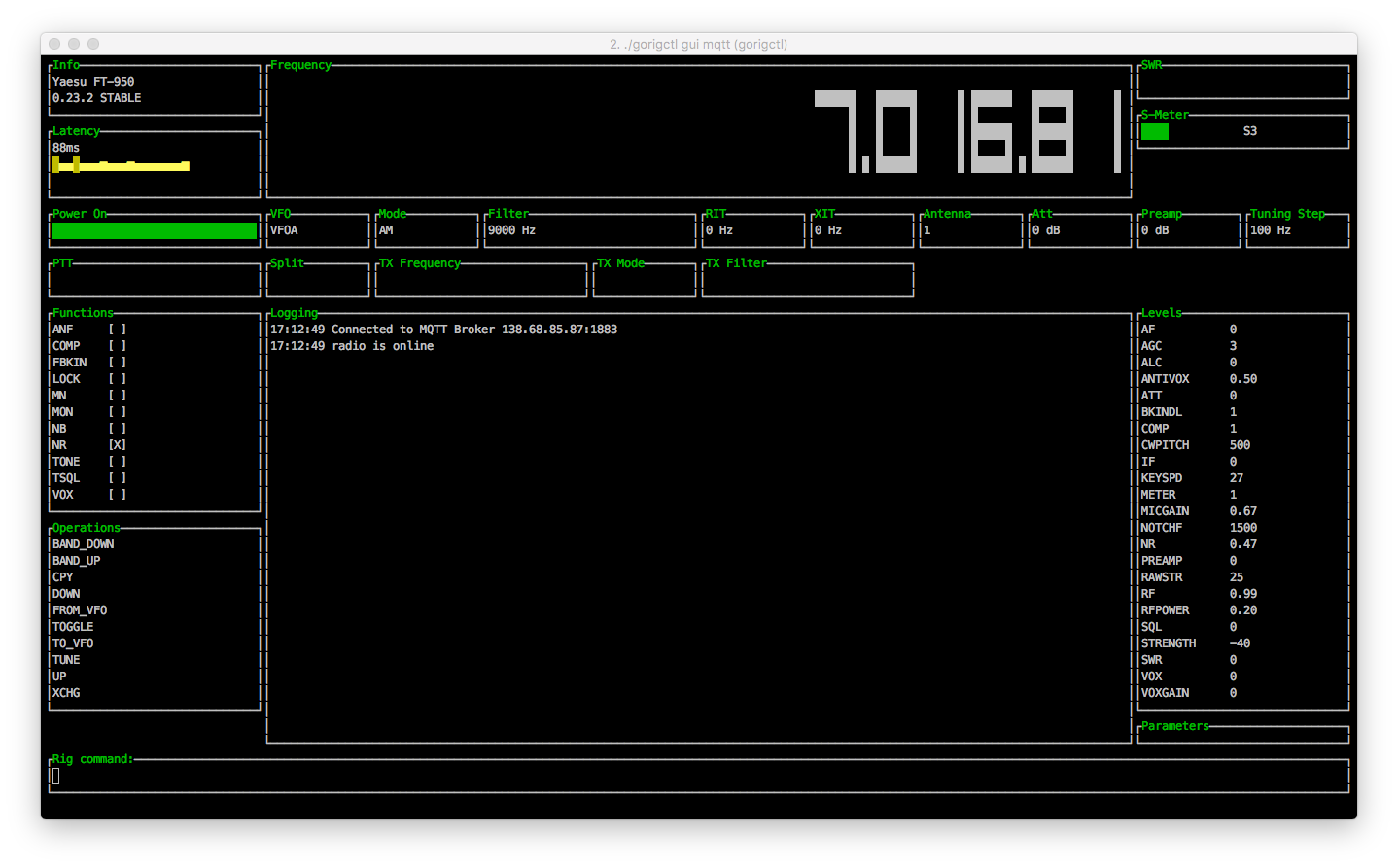Toggle the COMP function checkbox
This screenshot has width=1398, height=868.
pos(117,346)
